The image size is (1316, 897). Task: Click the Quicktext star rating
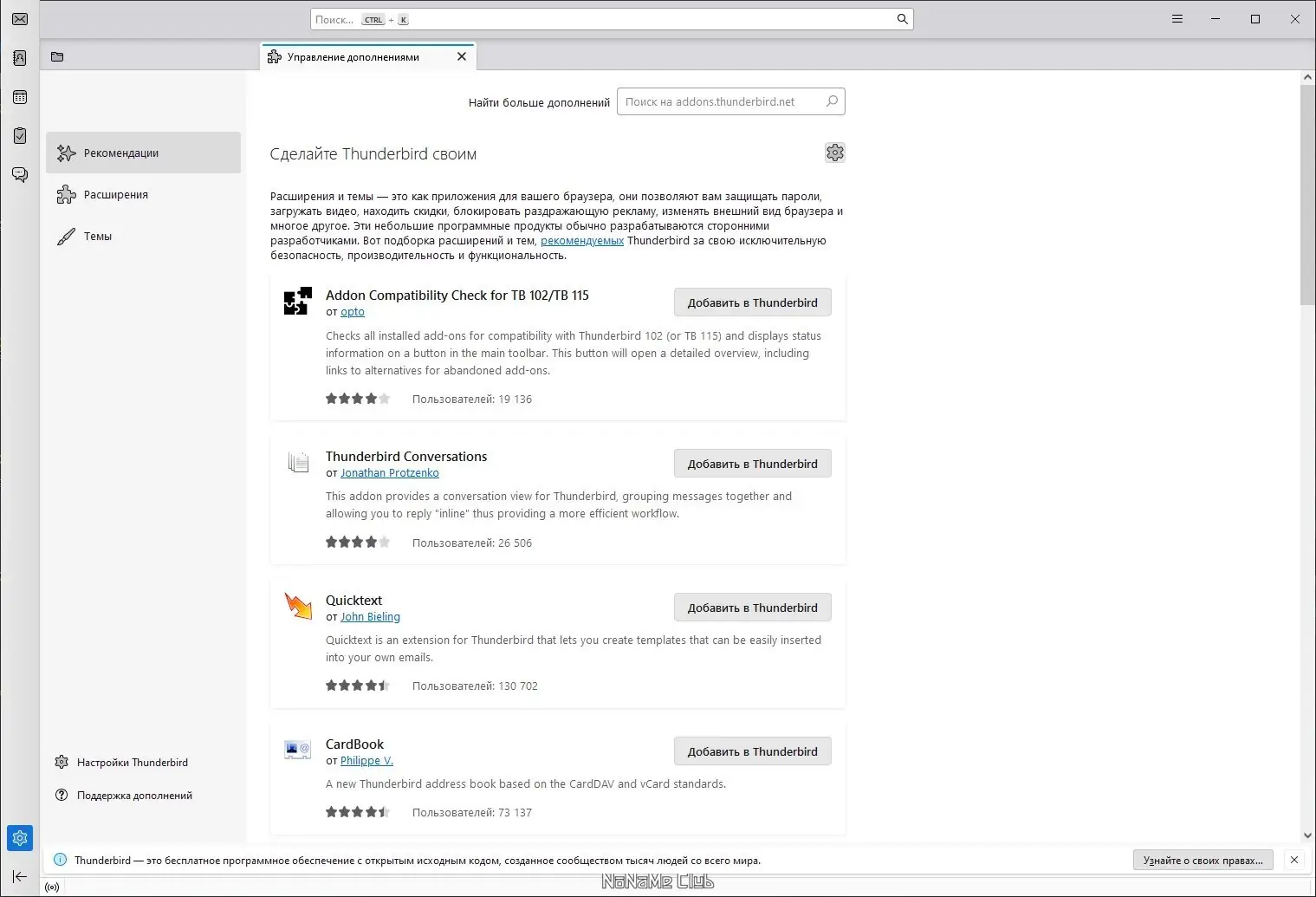tap(358, 686)
